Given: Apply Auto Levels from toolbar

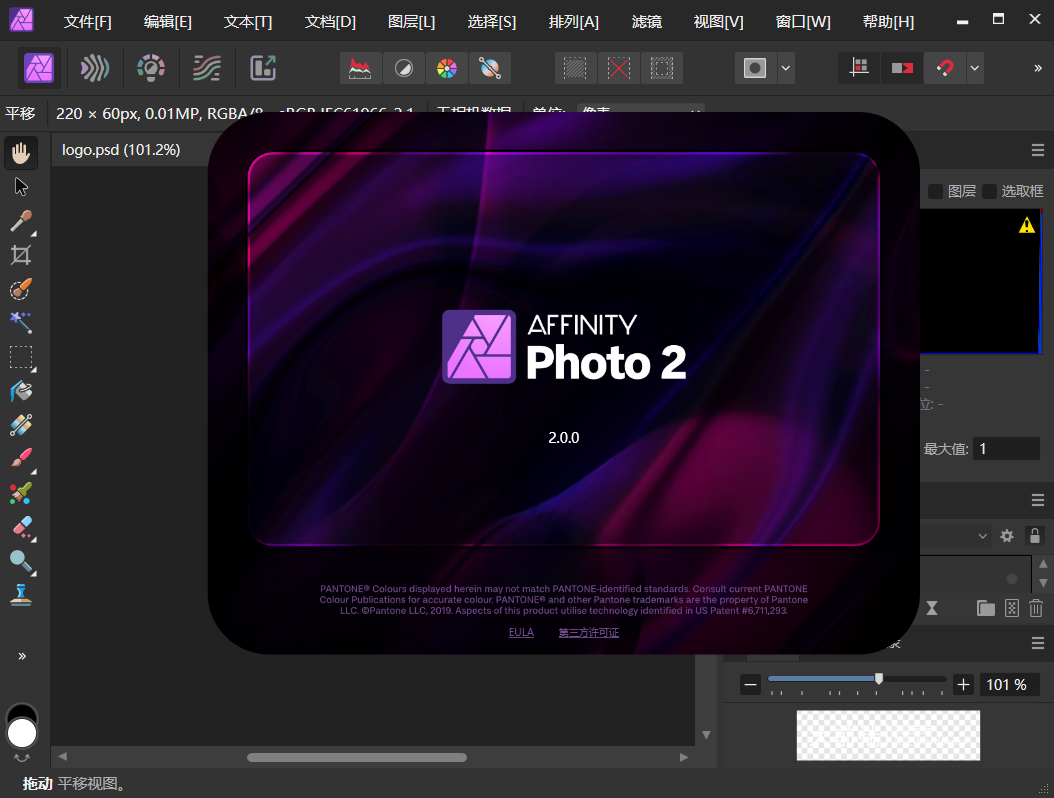Looking at the screenshot, I should pyautogui.click(x=360, y=68).
